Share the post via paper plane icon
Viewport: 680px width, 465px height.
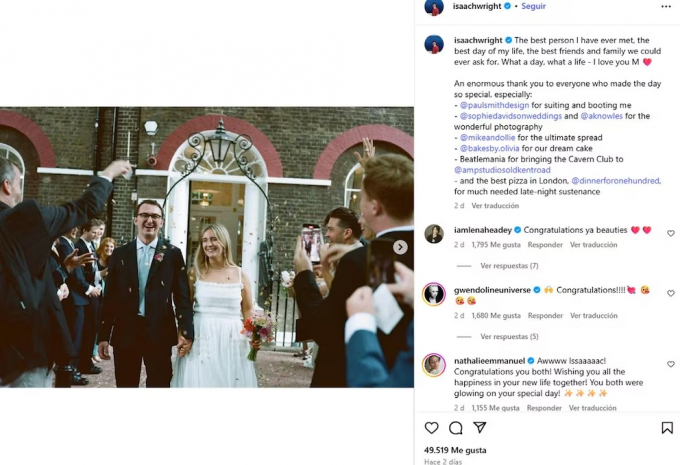click(x=480, y=428)
